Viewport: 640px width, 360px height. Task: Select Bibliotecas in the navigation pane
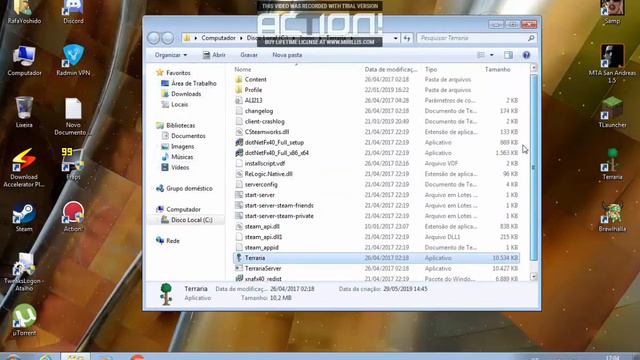click(x=176, y=125)
